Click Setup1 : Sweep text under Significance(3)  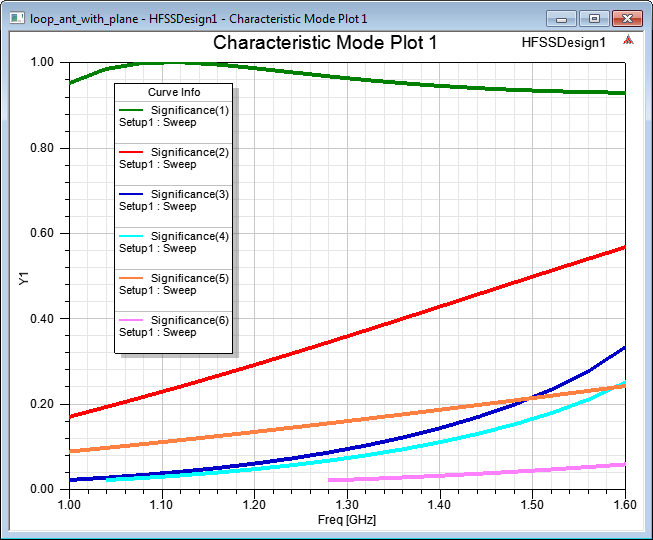click(x=158, y=206)
